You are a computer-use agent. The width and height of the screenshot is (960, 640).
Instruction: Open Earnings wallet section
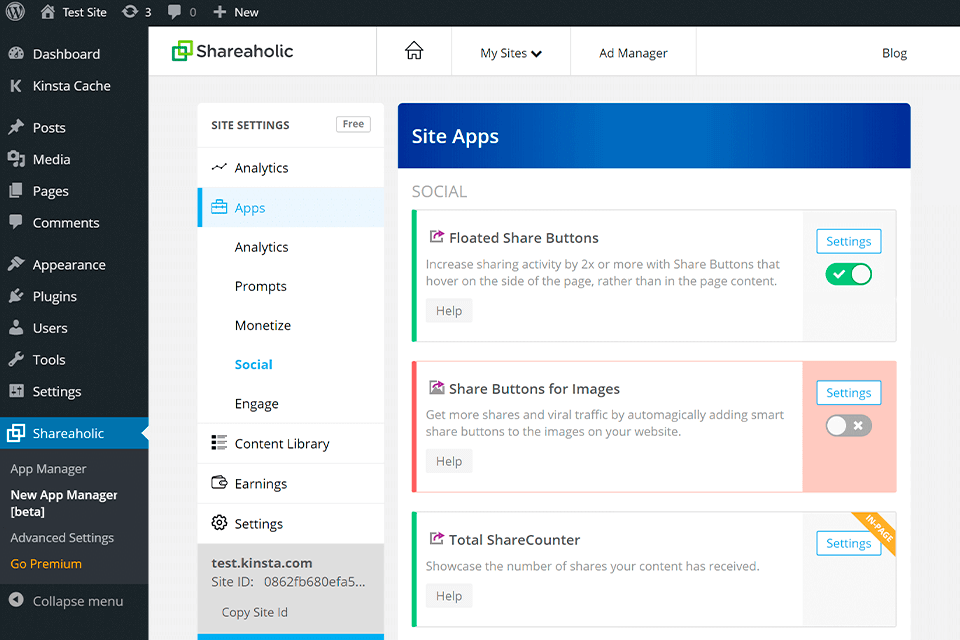(260, 484)
